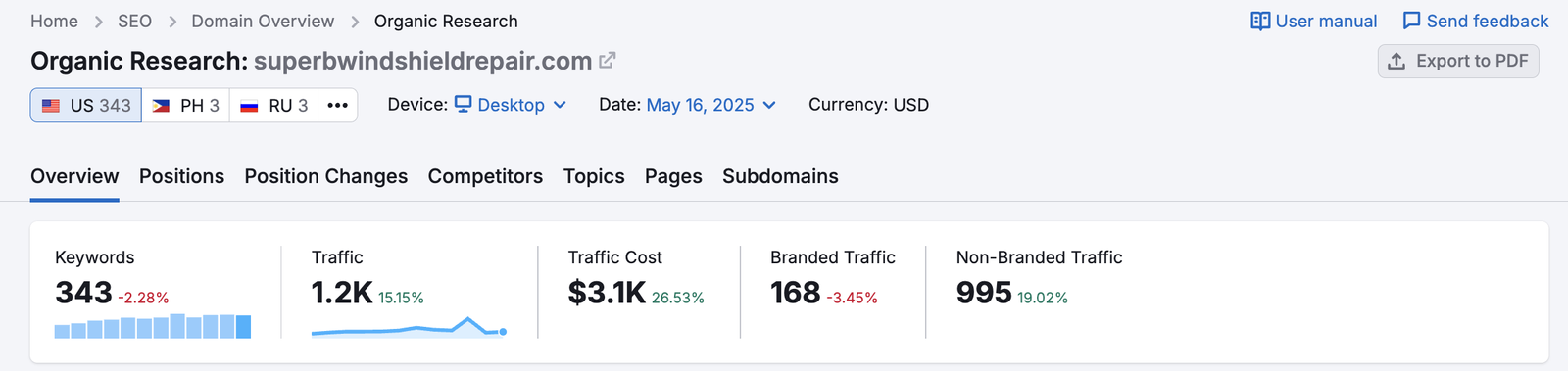Click the Keywords bar chart

tap(153, 326)
